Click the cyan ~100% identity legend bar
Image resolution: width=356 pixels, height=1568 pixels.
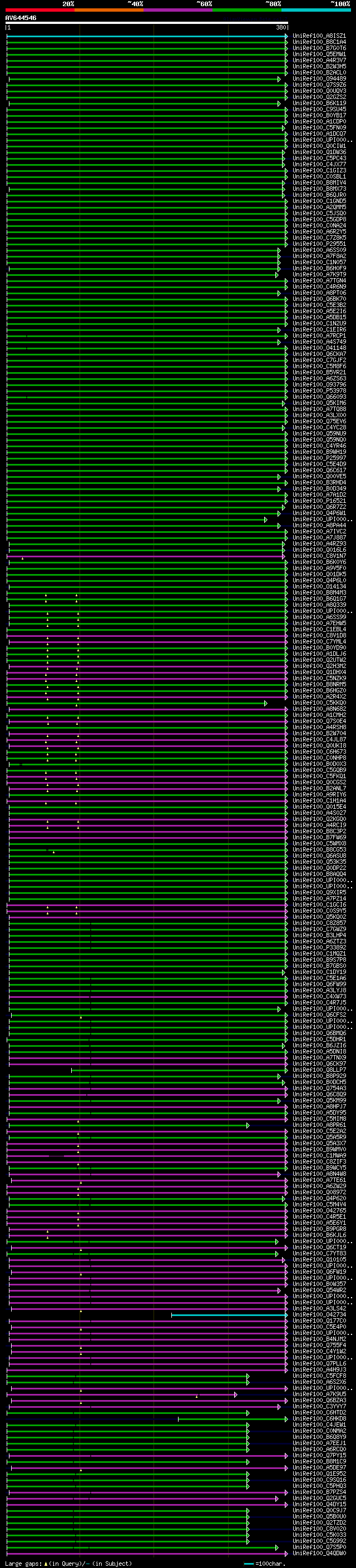316,10
